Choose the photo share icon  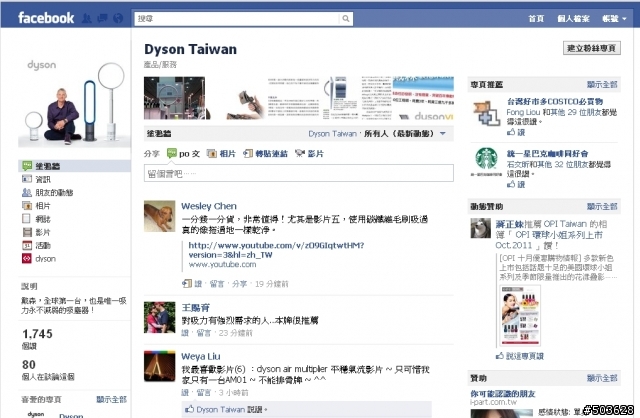pyautogui.click(x=211, y=153)
